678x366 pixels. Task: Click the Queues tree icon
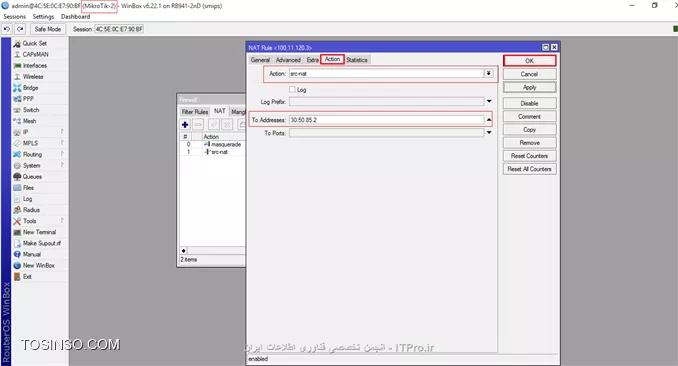(17, 177)
